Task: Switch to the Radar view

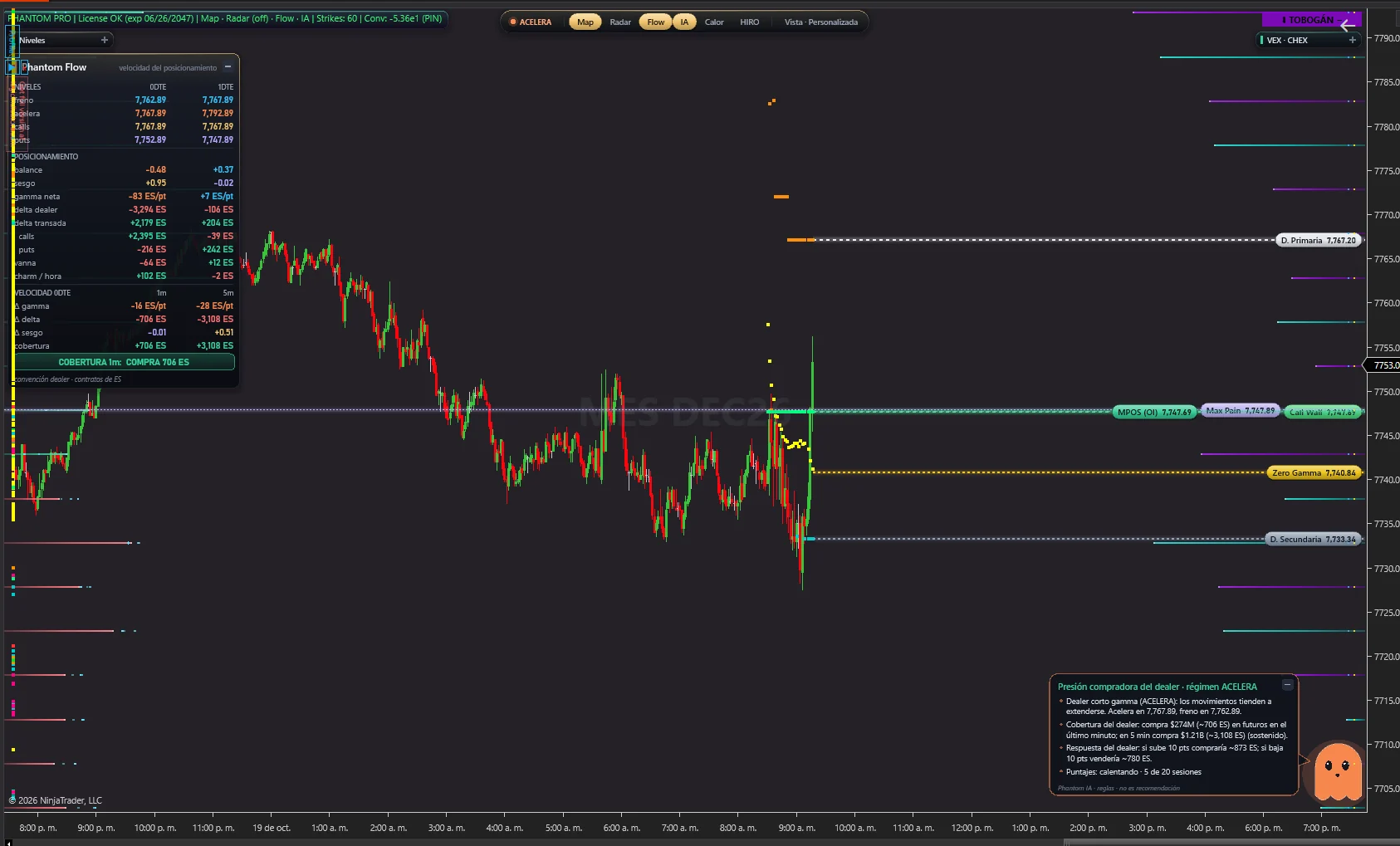Action: tap(620, 22)
